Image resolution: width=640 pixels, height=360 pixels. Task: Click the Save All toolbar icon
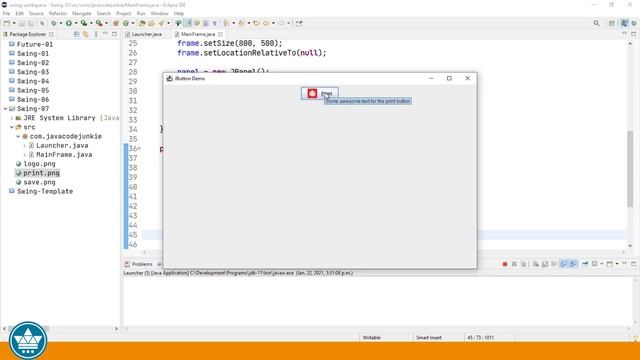pyautogui.click(x=31, y=23)
